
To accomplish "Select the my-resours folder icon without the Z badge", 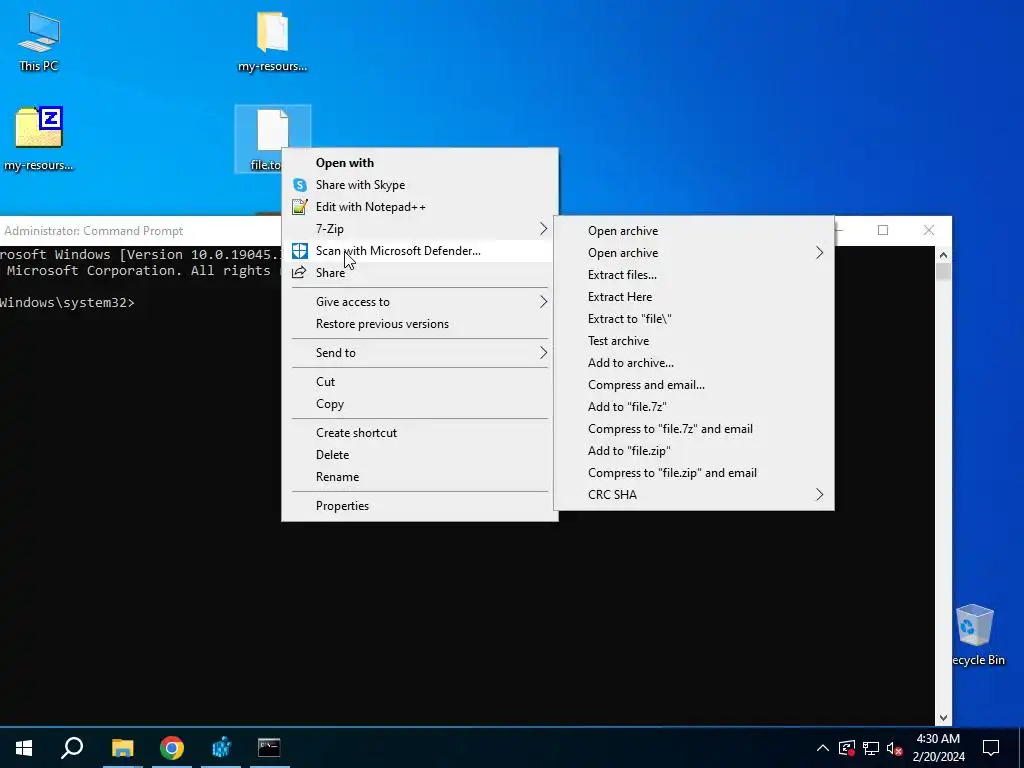I will coord(272,41).
